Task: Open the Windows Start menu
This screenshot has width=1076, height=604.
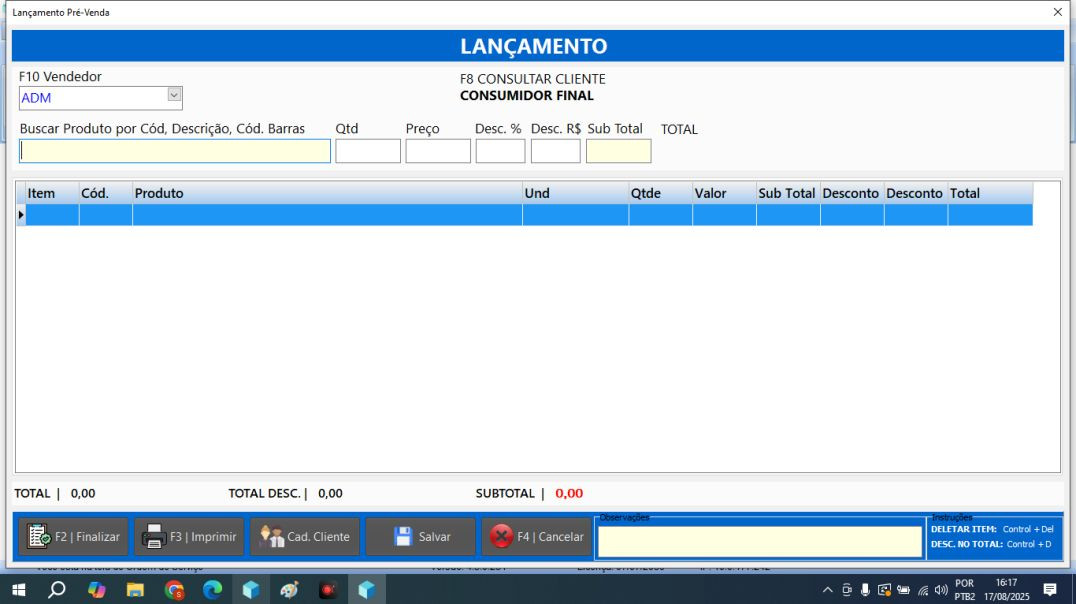Action: pyautogui.click(x=18, y=590)
